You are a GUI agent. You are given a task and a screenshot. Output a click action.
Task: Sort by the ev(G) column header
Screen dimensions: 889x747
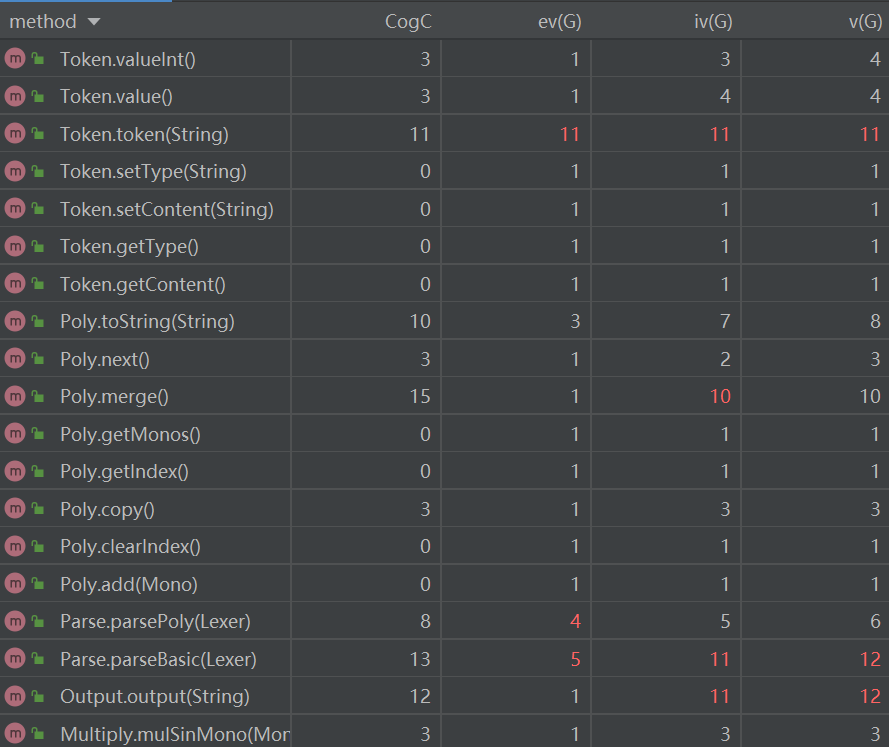pyautogui.click(x=558, y=22)
